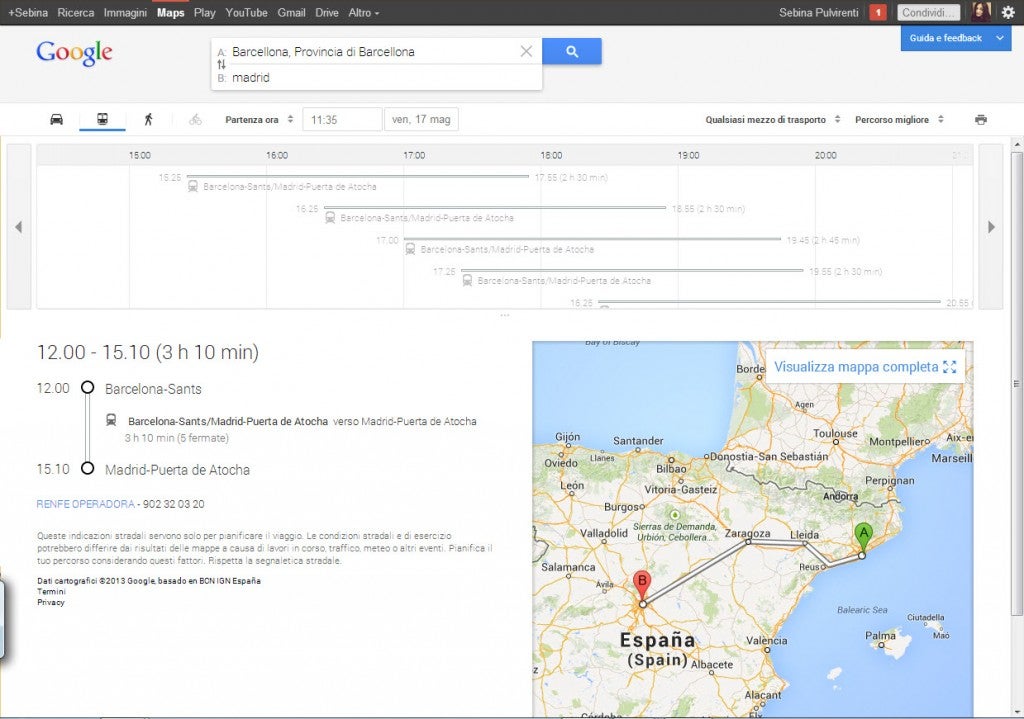Open the red notifications counter

[878, 12]
